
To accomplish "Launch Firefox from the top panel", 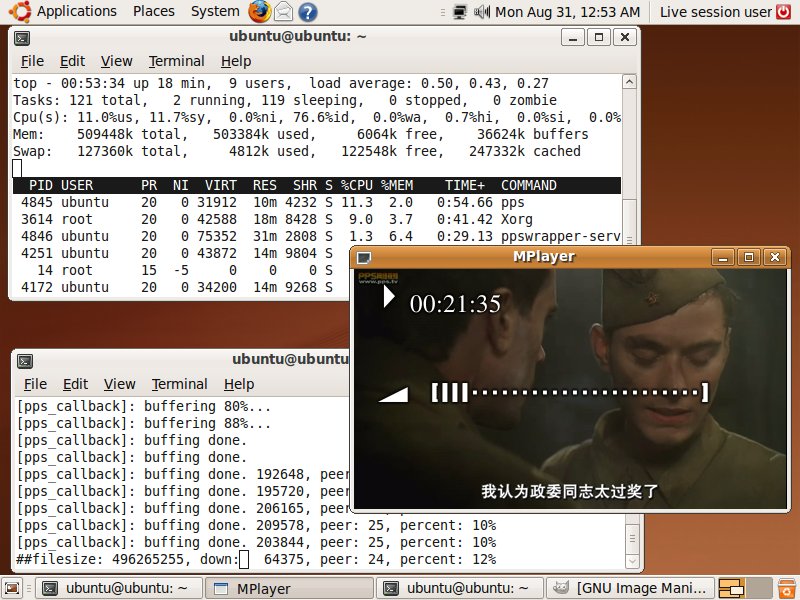I will pyautogui.click(x=259, y=12).
